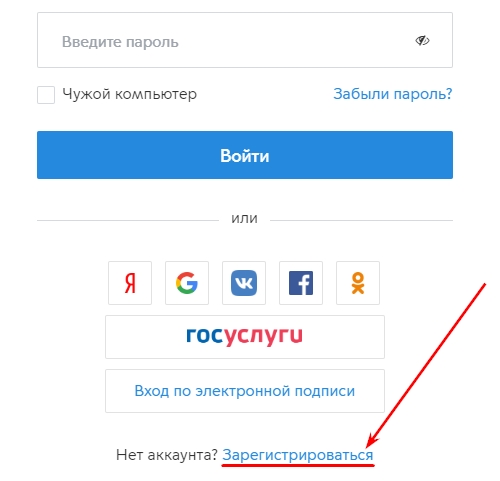Sign in with Yandex icon
Screen dimensions: 500x481
[x=130, y=283]
